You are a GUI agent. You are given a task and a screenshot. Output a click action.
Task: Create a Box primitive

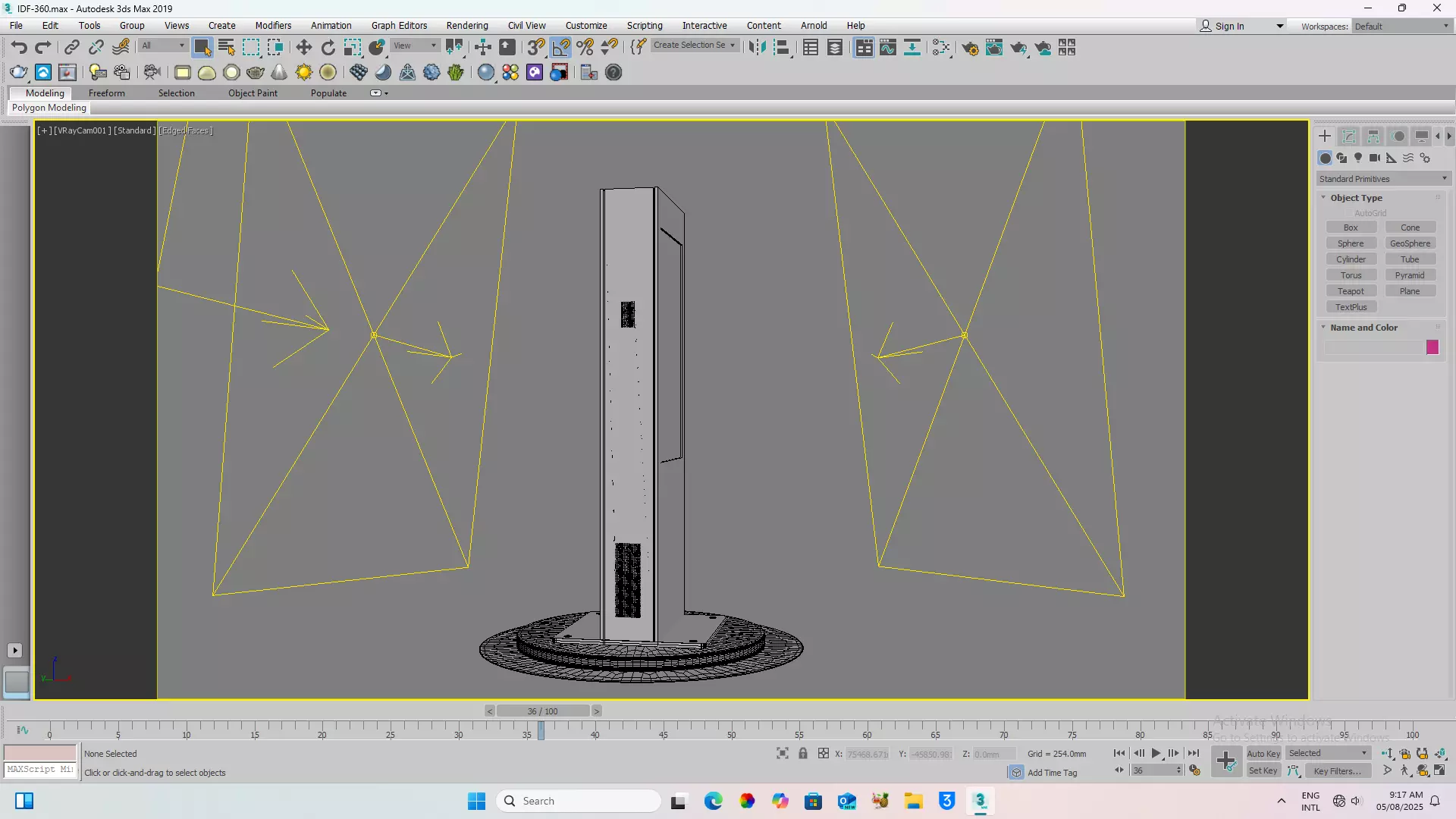tap(1351, 227)
